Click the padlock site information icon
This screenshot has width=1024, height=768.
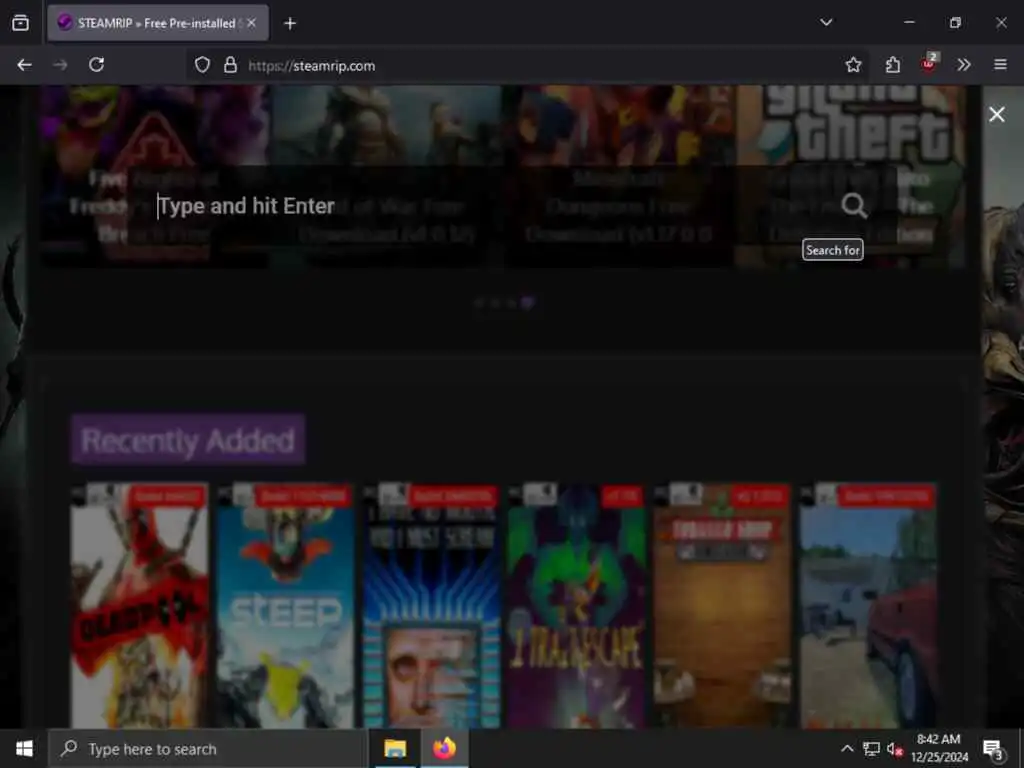tap(230, 65)
